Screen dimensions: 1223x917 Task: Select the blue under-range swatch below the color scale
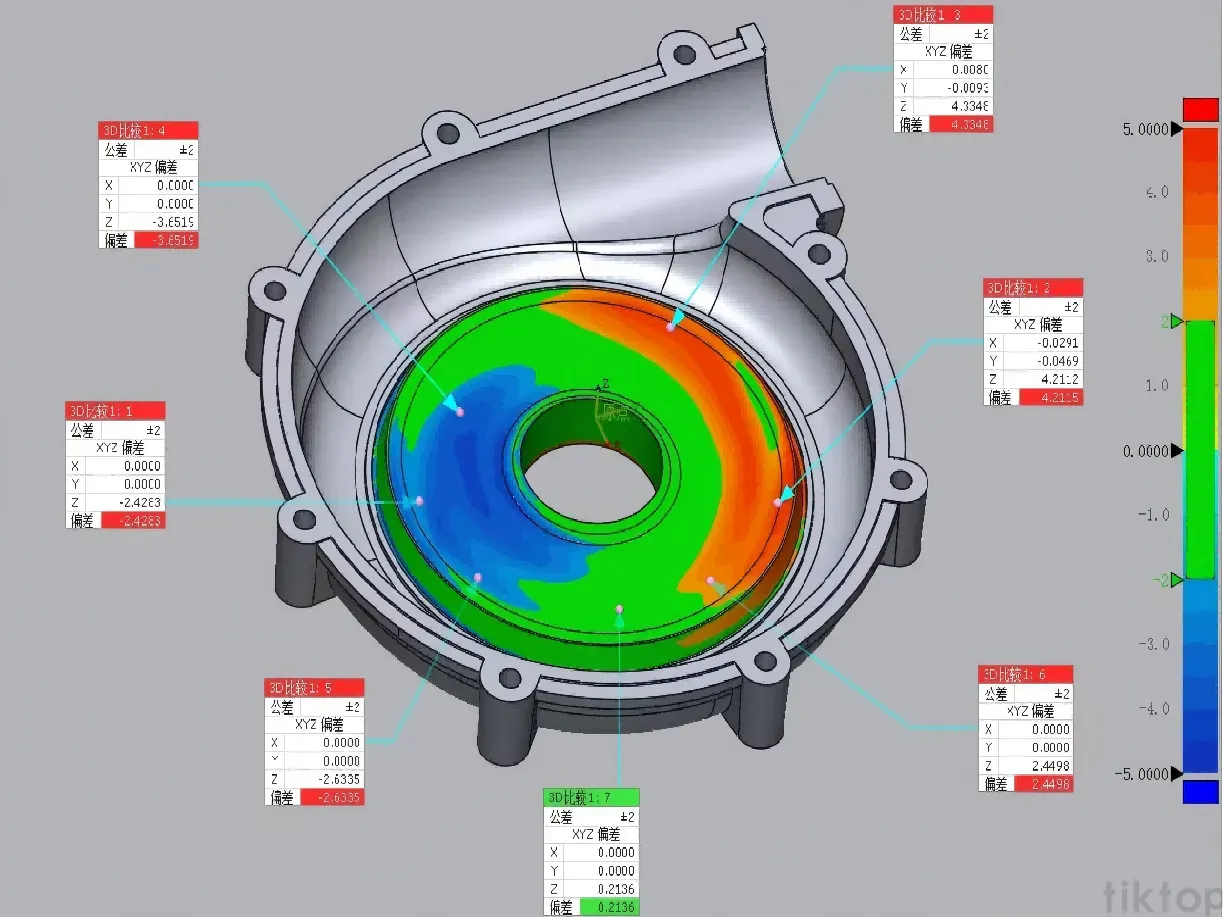1200,792
